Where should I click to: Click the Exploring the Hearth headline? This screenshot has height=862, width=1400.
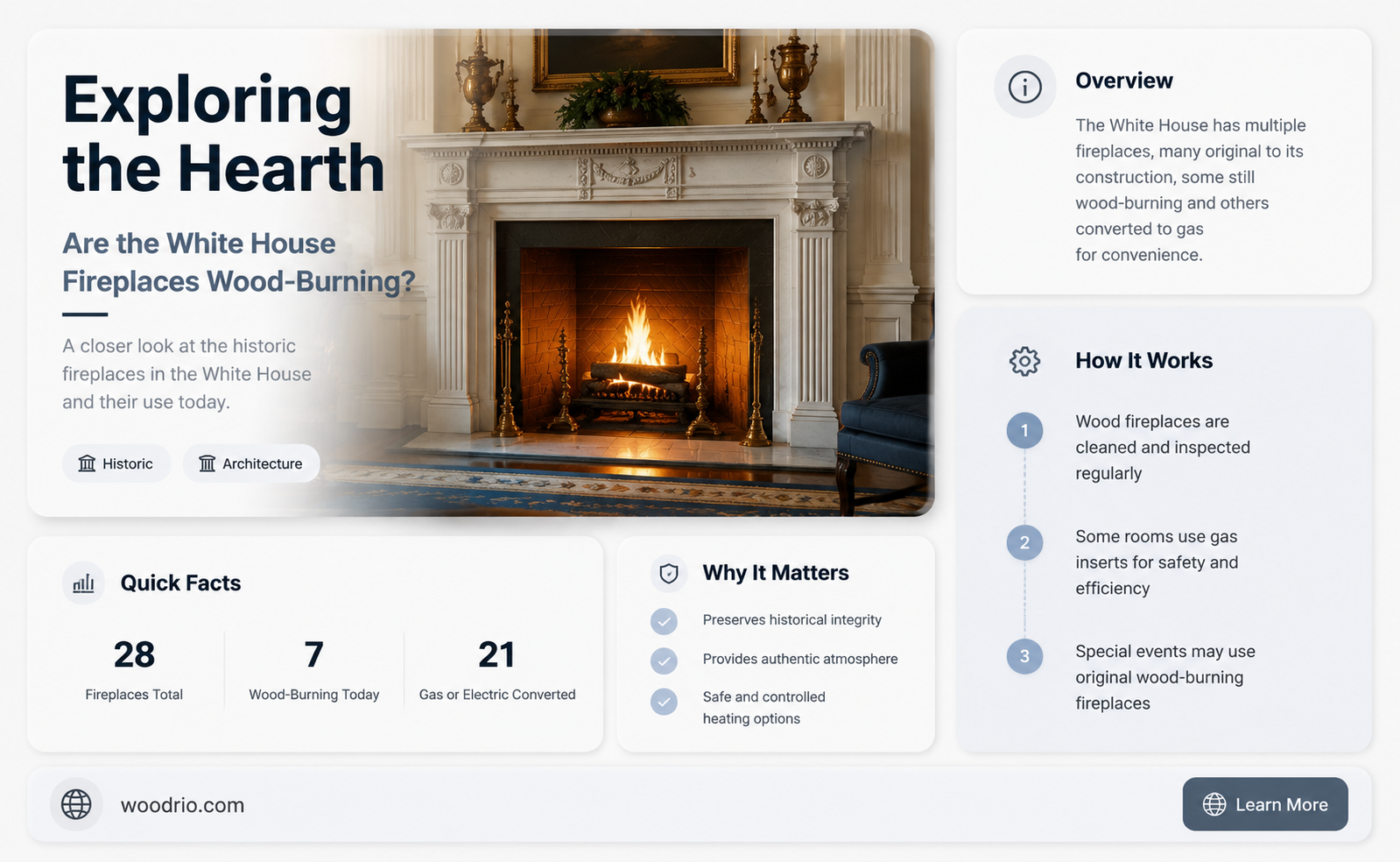point(223,133)
